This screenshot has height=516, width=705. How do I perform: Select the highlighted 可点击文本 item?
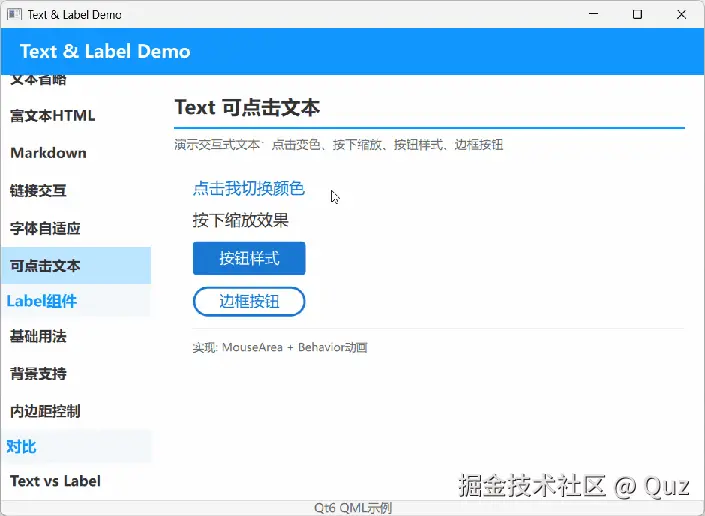tap(76, 266)
